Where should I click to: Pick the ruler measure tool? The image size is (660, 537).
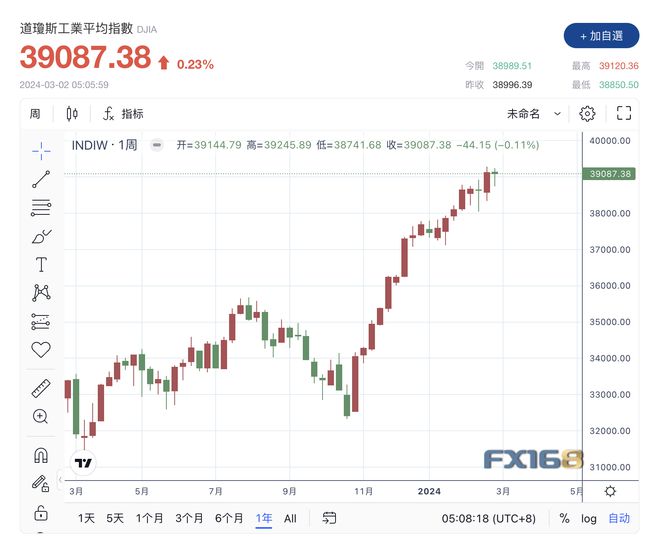[x=41, y=388]
